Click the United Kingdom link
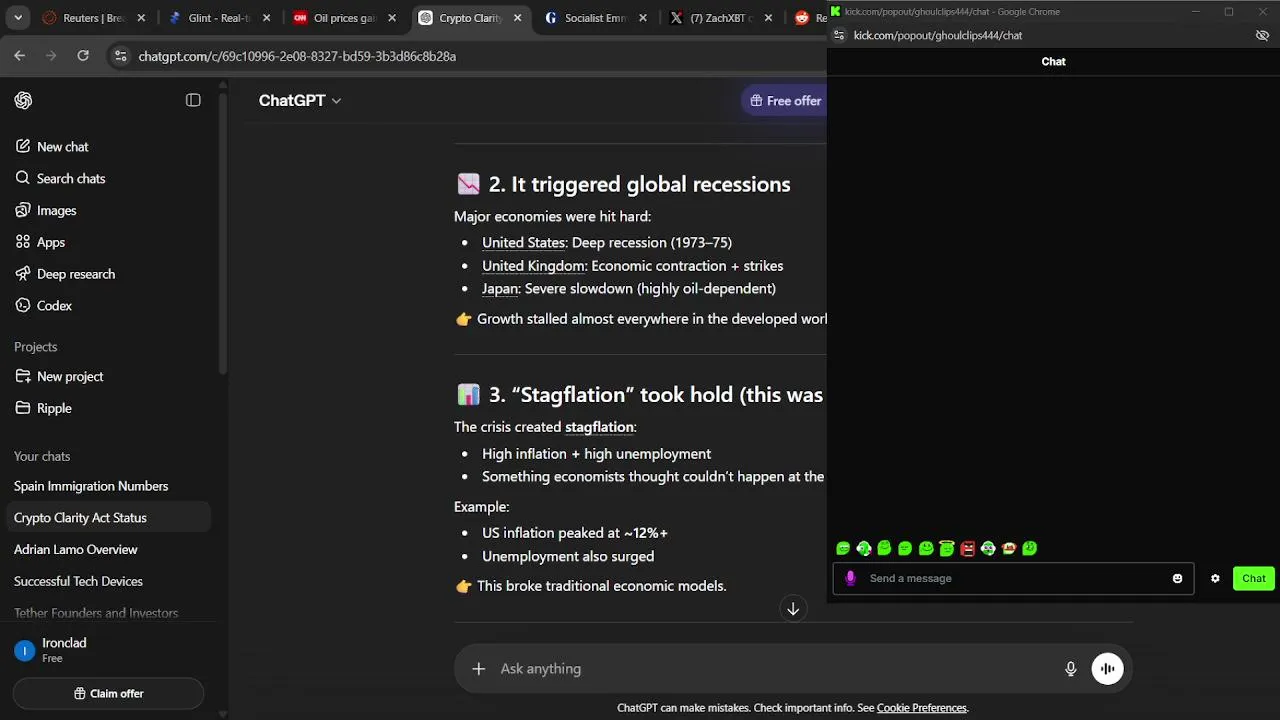This screenshot has width=1280, height=720. (533, 266)
